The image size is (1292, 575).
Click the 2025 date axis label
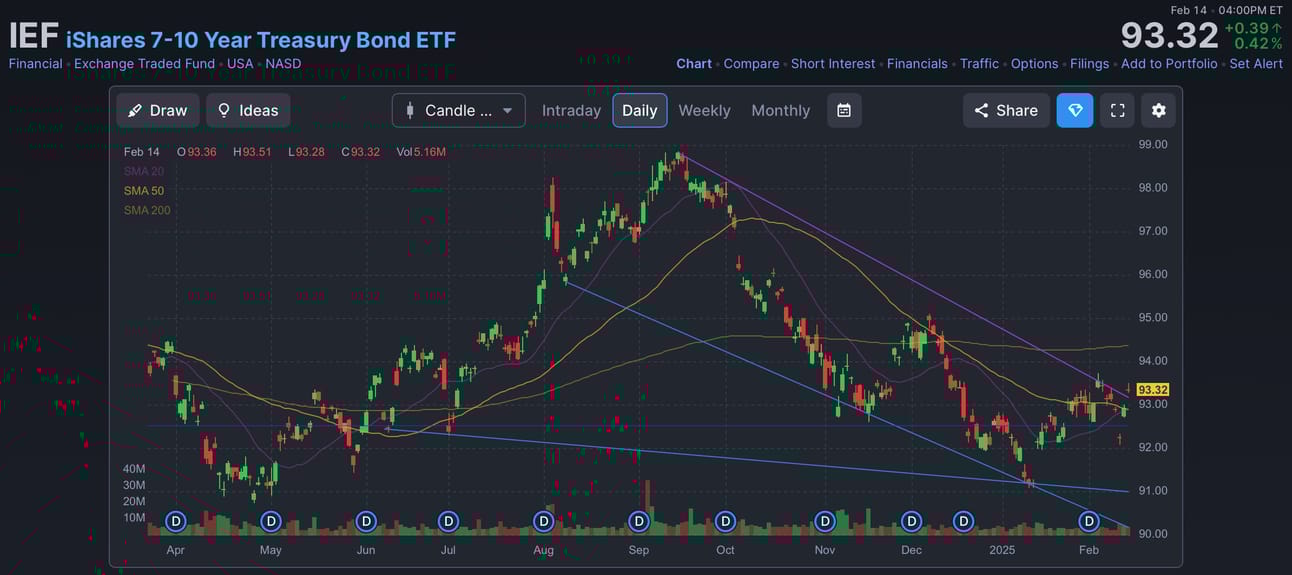(1003, 550)
